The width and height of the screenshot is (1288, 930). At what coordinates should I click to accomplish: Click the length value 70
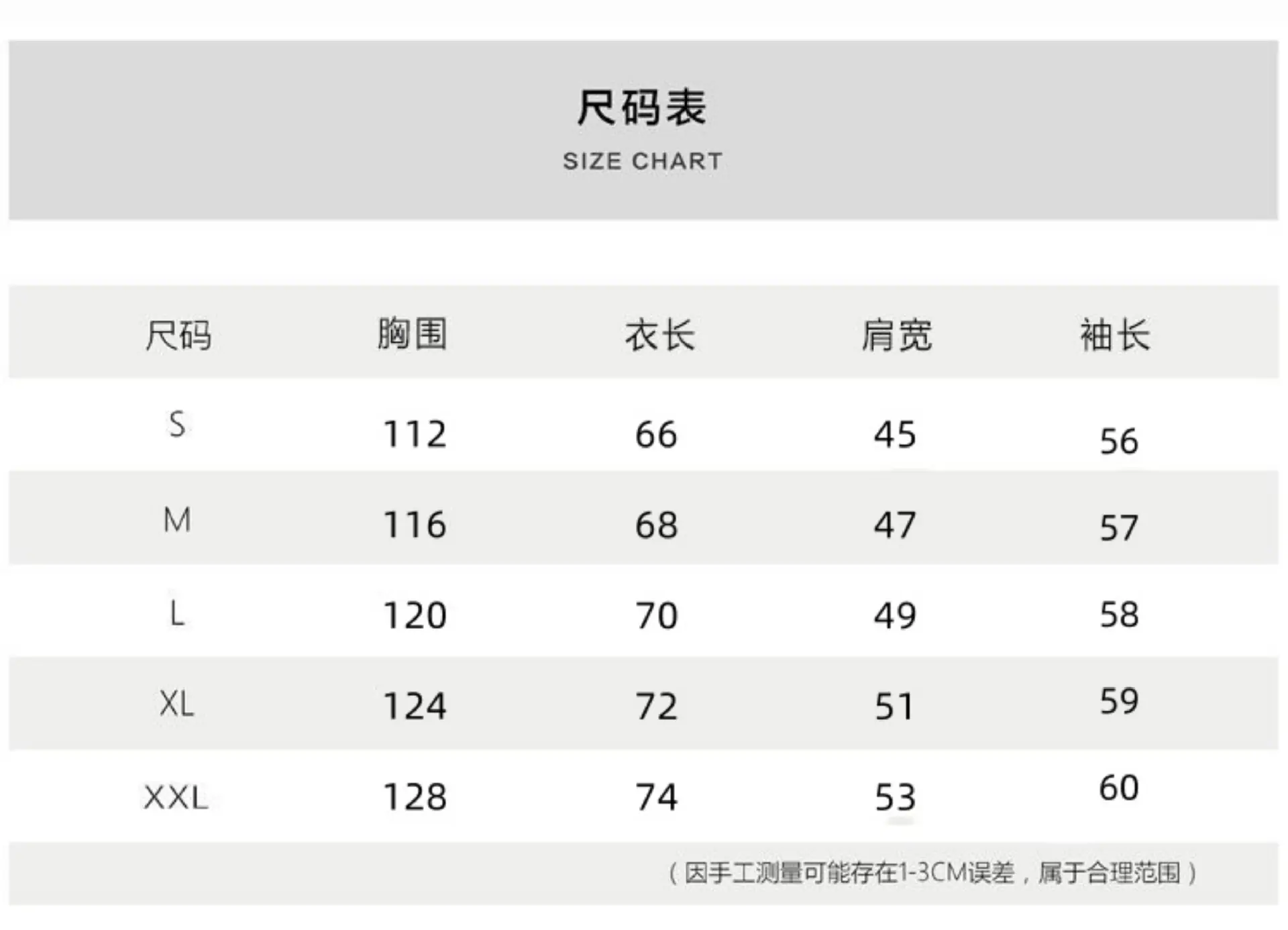tap(657, 615)
